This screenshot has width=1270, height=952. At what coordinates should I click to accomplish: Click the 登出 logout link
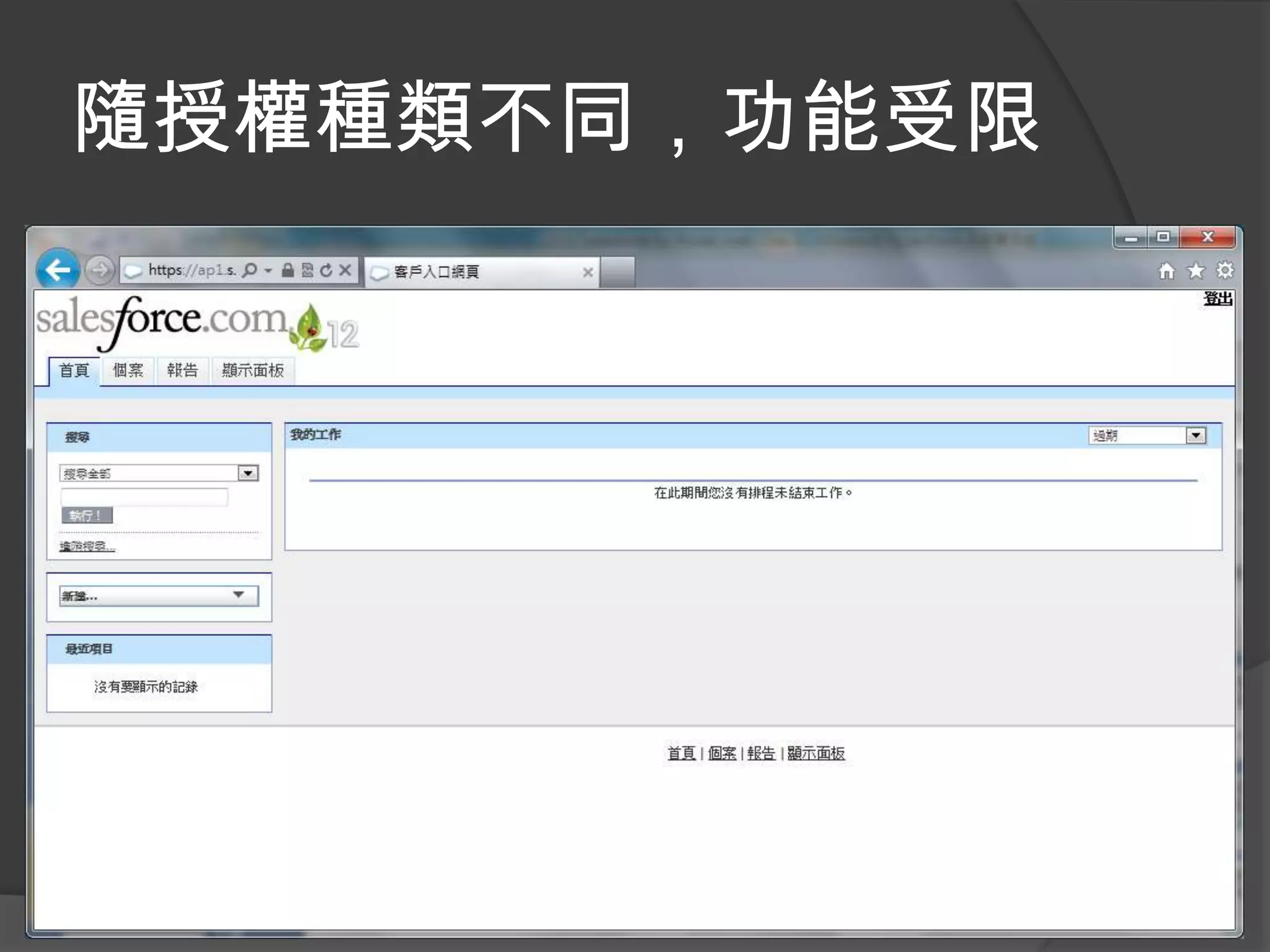1218,299
